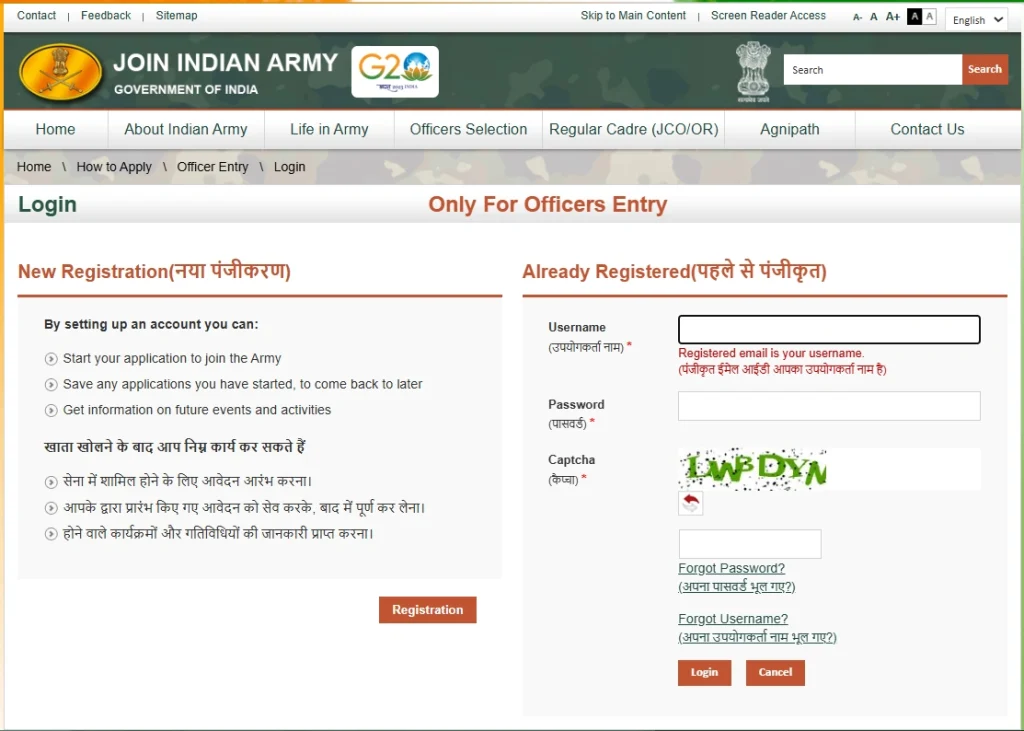
Task: Switch to light contrast with white A toggle
Action: pyautogui.click(x=930, y=17)
